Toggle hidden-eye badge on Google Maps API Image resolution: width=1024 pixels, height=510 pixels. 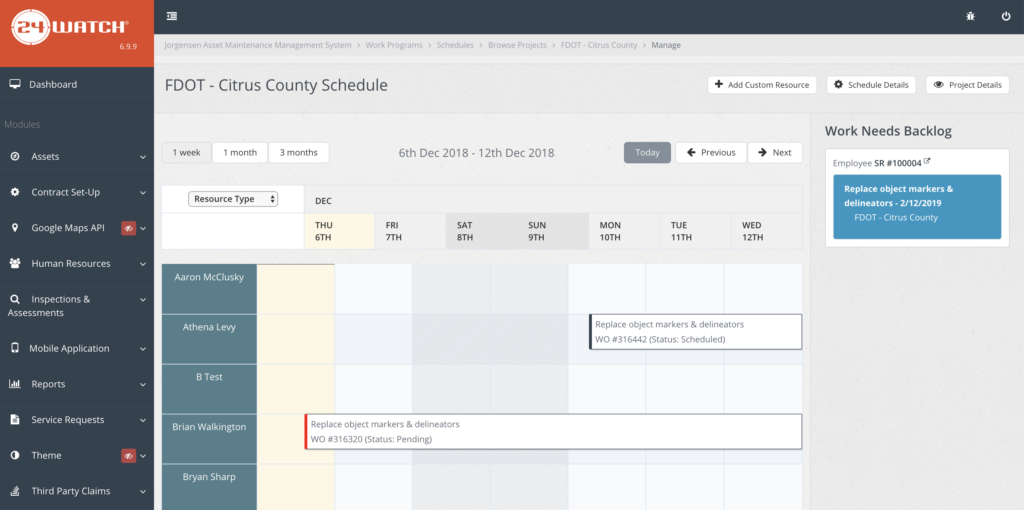pos(129,229)
